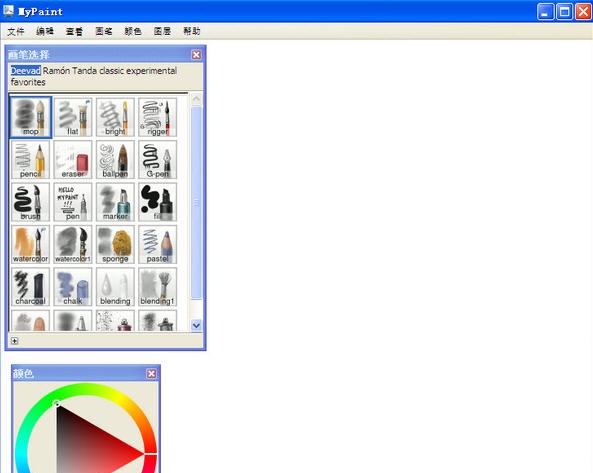Open the 颜色 (Color) menu
The width and height of the screenshot is (593, 473).
(x=133, y=31)
